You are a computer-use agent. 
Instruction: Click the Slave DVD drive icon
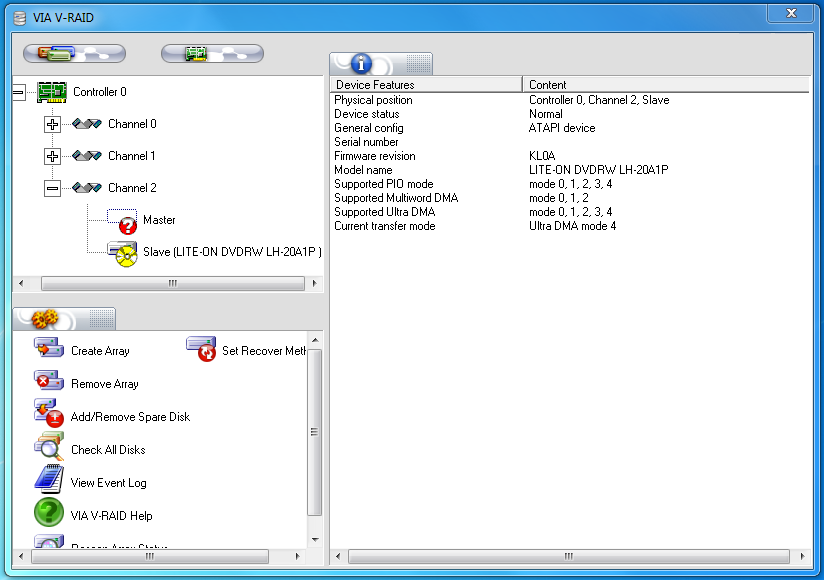coord(123,253)
